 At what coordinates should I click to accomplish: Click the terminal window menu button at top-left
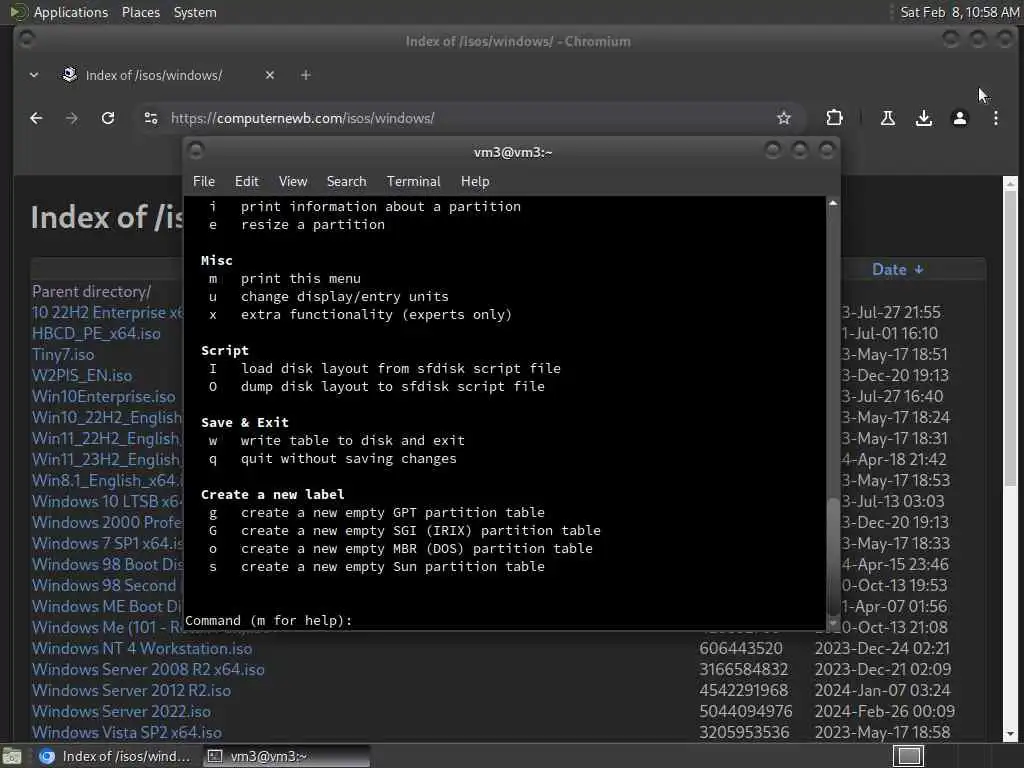(196, 151)
